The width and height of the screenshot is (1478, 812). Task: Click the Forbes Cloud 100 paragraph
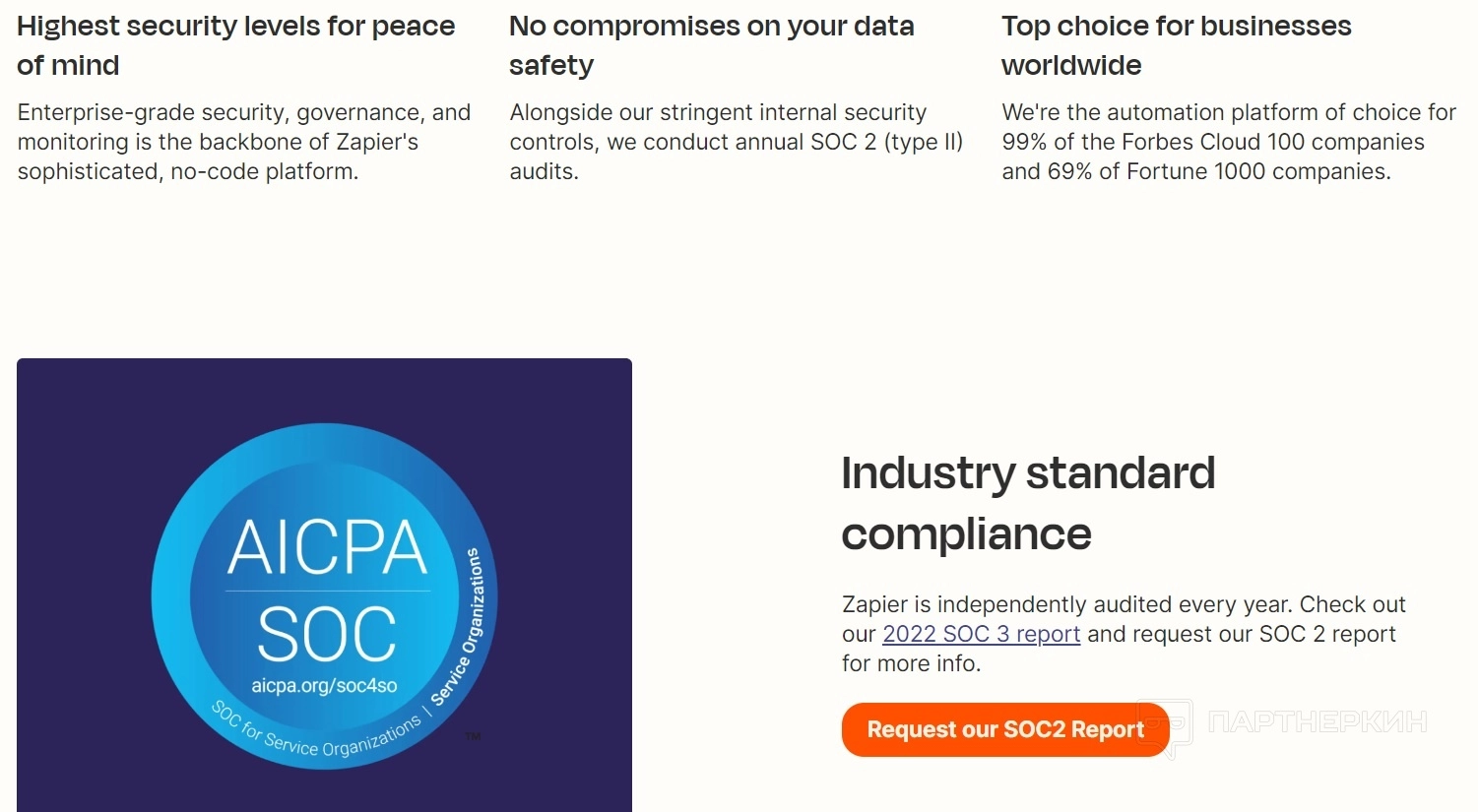point(1228,142)
